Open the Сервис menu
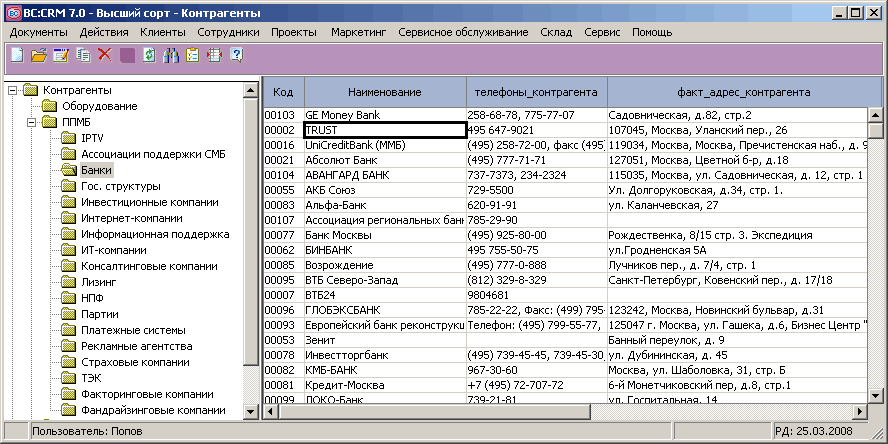Screen dimensions: 888x444 (x=603, y=32)
